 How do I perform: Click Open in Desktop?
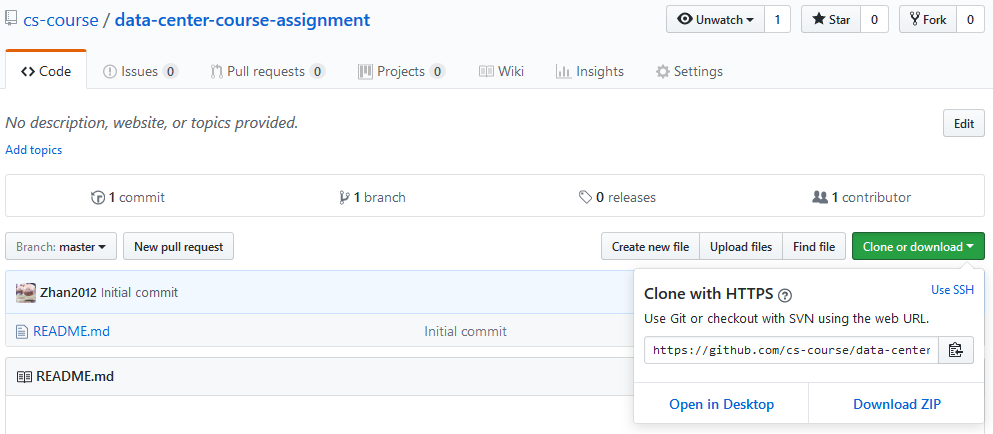[721, 404]
